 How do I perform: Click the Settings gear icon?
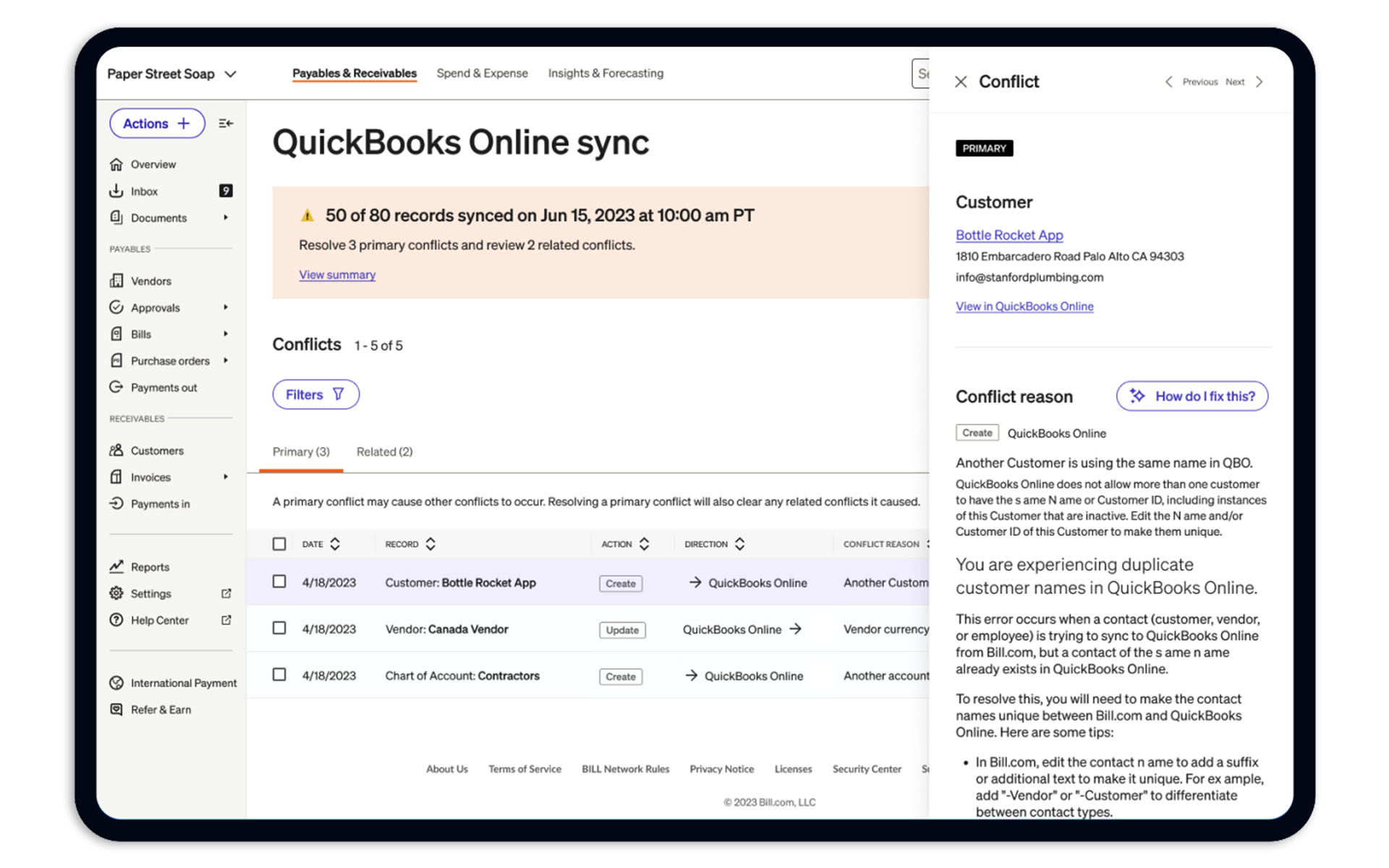point(116,593)
